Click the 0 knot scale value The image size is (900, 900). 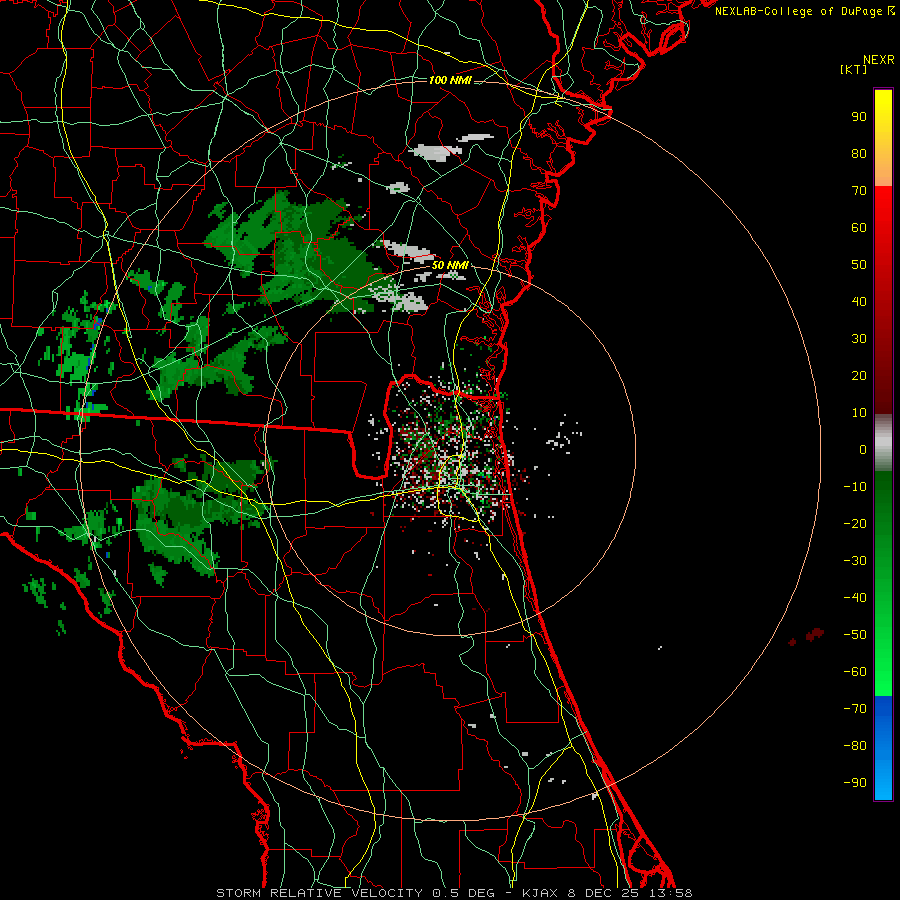863,449
